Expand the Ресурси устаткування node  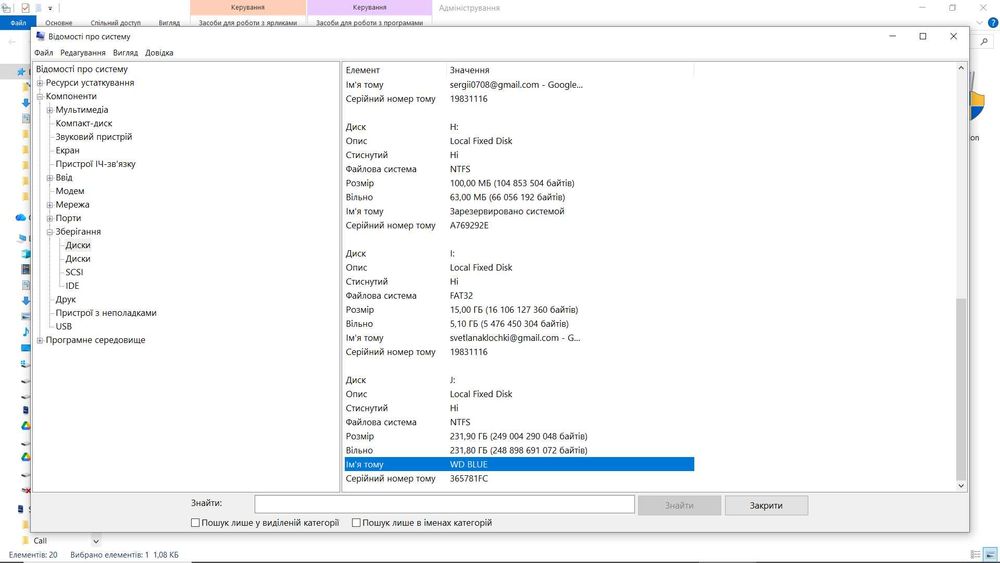(40, 83)
